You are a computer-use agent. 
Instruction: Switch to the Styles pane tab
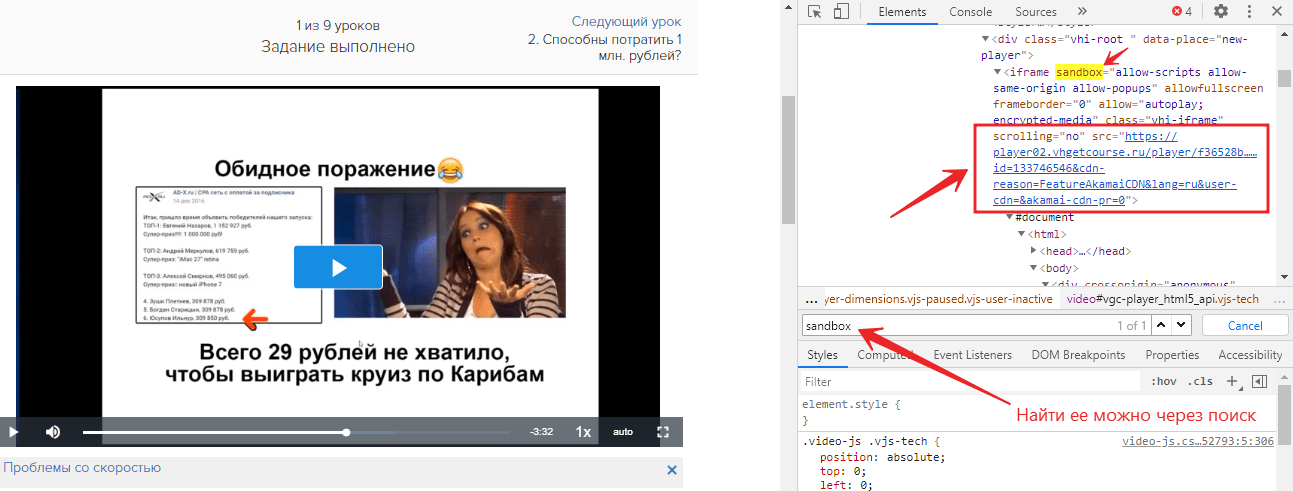pos(822,355)
